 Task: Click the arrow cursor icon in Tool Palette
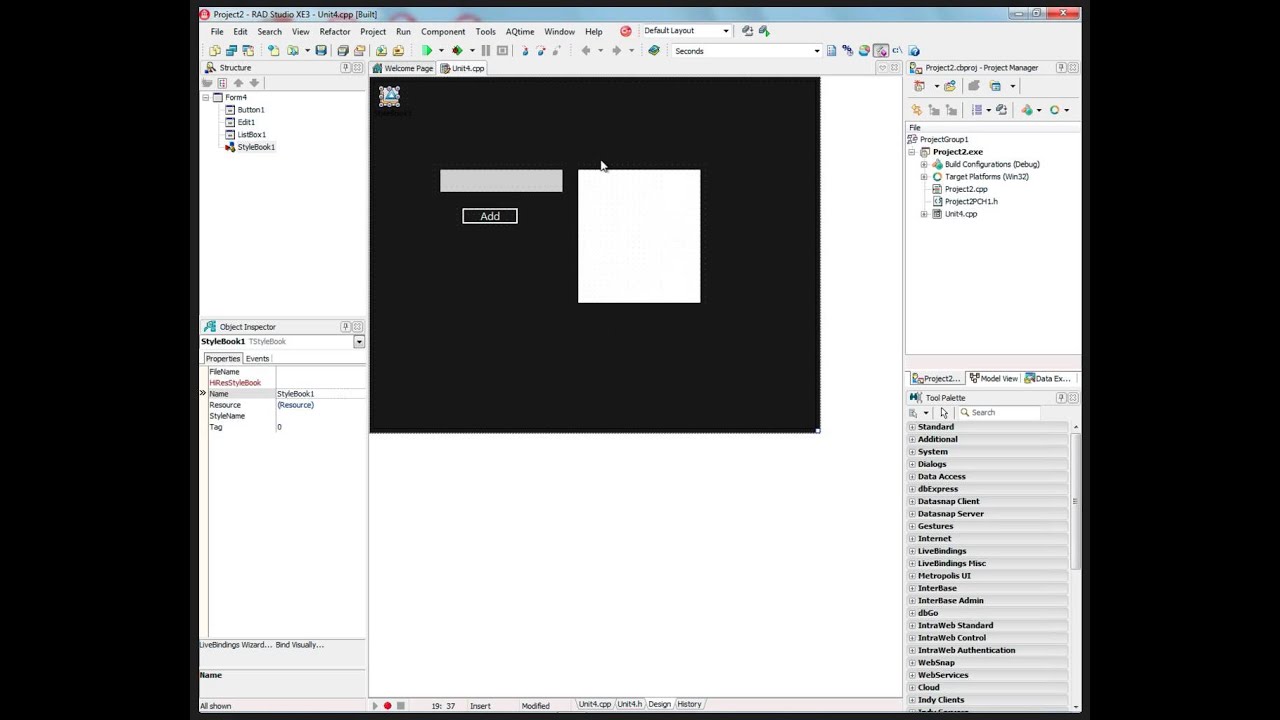944,412
